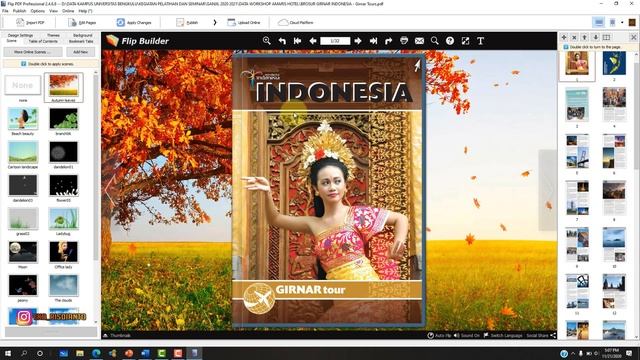Viewport: 640px width, 360px height.
Task: Click the Import PDF toolbar button
Action: pos(30,22)
